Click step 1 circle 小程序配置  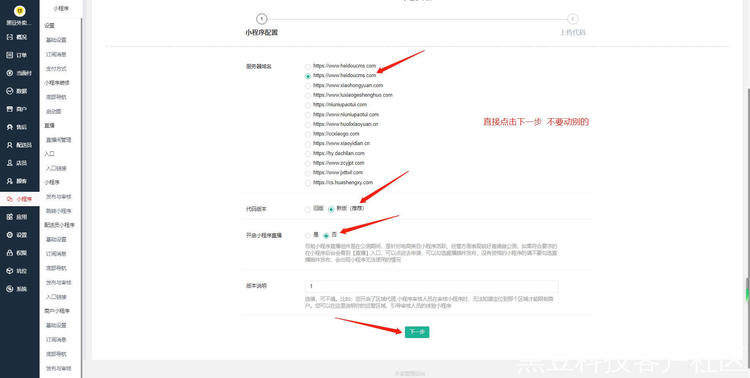click(262, 19)
